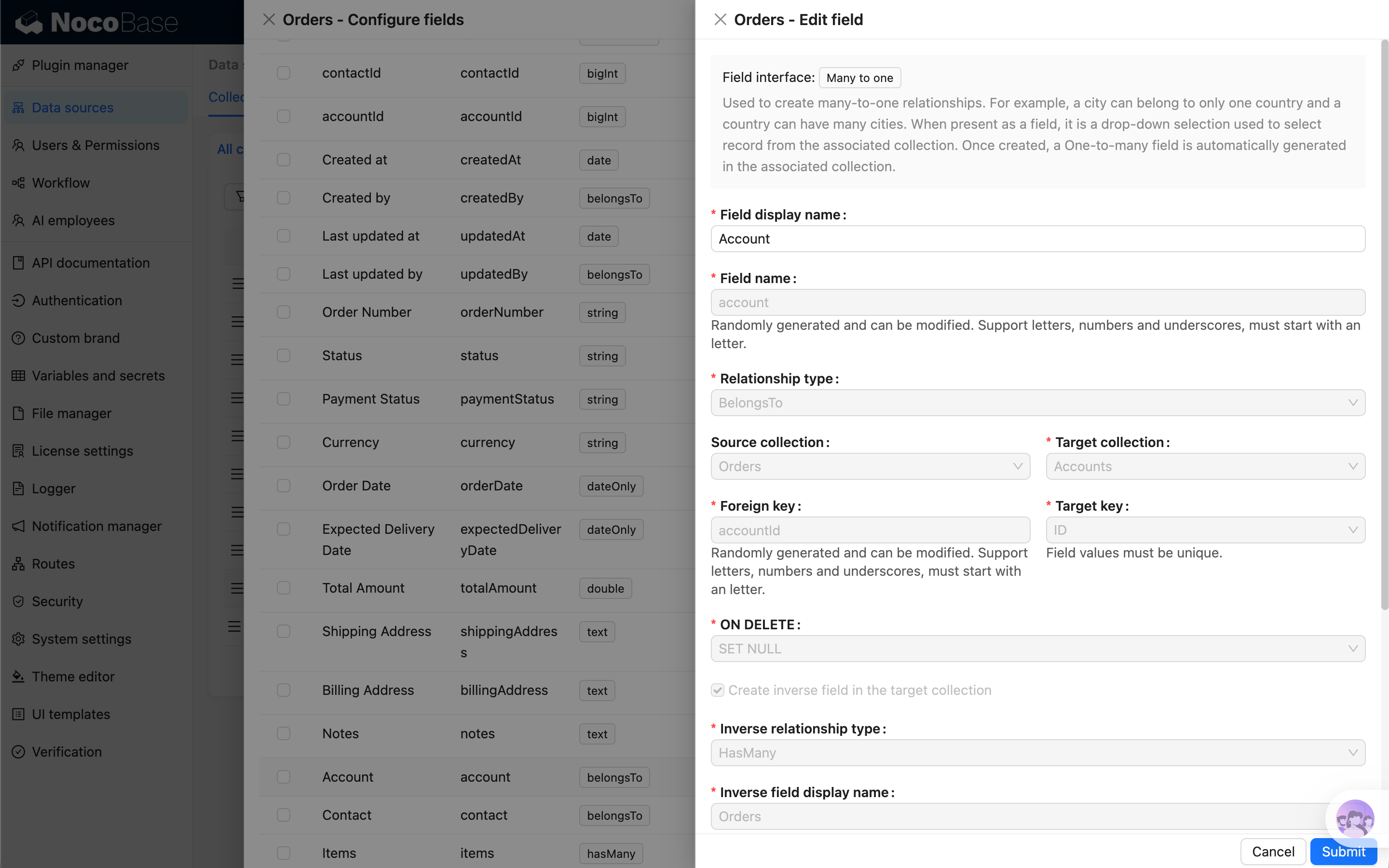Viewport: 1389px width, 868px height.
Task: Click the Authentication sidebar icon
Action: click(x=18, y=300)
